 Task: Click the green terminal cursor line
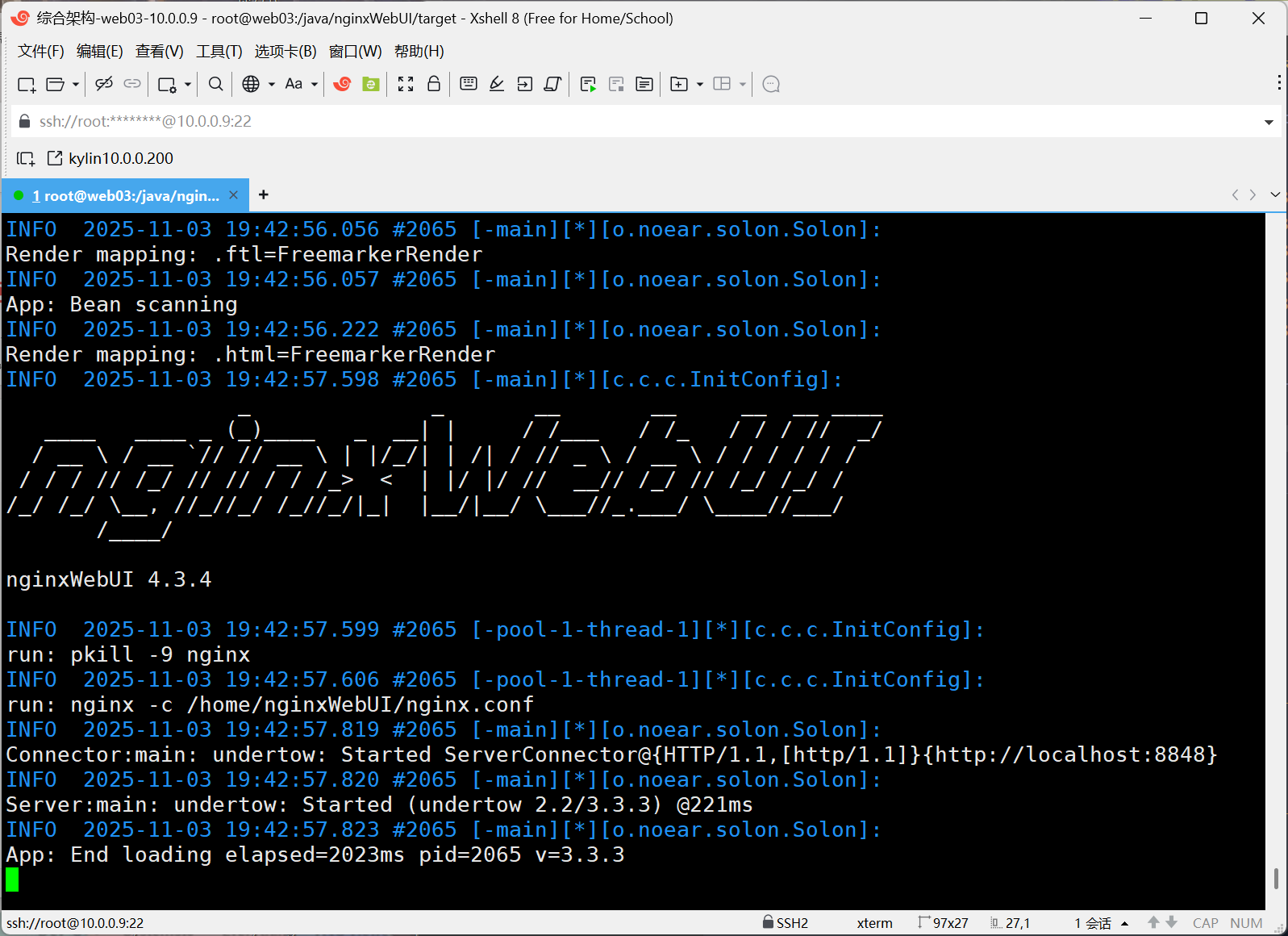pos(12,880)
